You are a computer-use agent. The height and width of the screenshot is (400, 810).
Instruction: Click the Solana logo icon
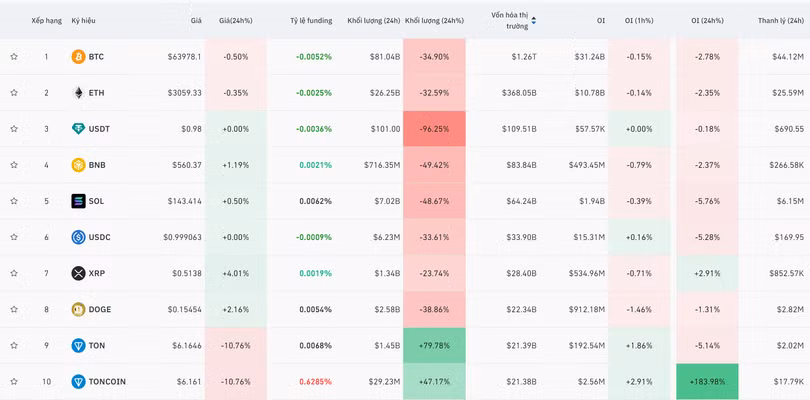(x=78, y=201)
